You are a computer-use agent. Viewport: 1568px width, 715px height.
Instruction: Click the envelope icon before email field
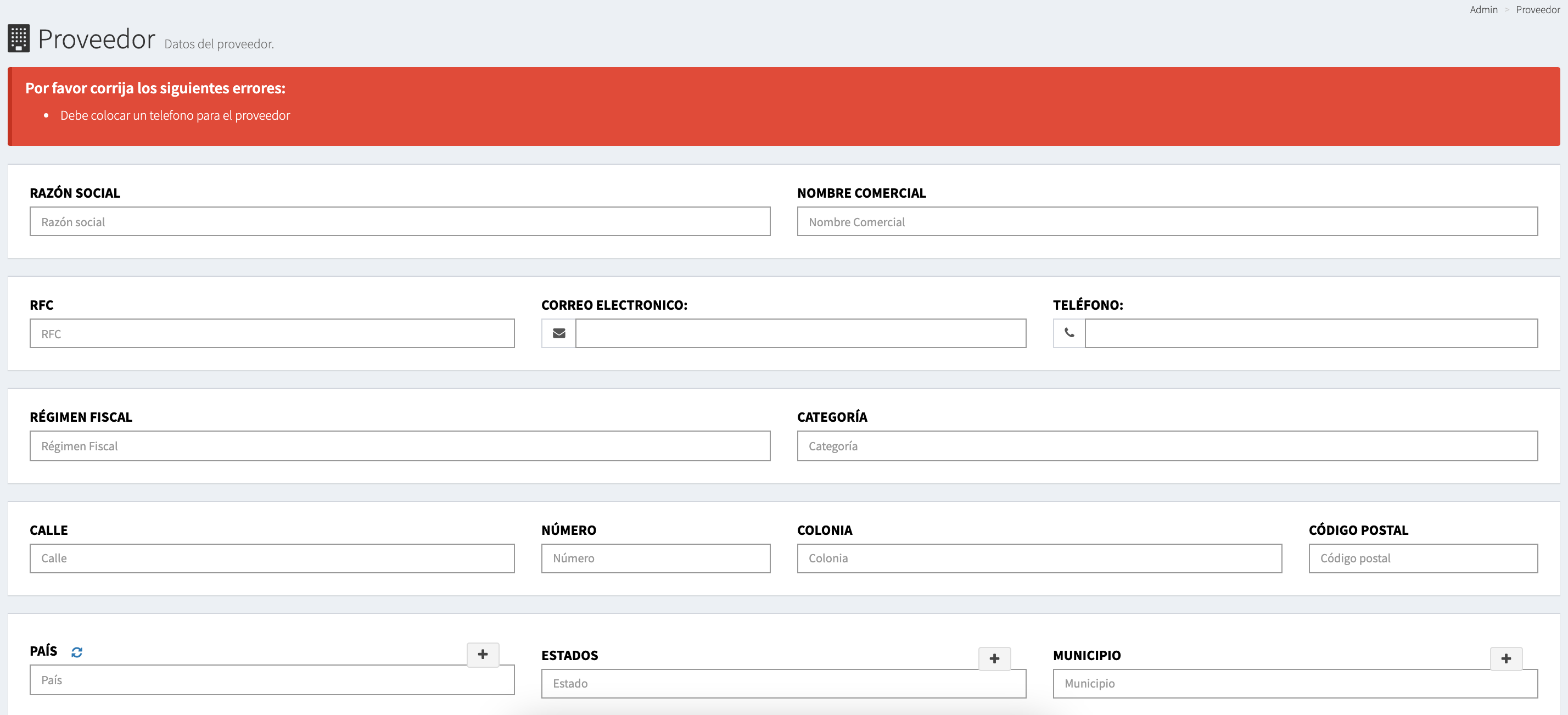click(x=558, y=333)
